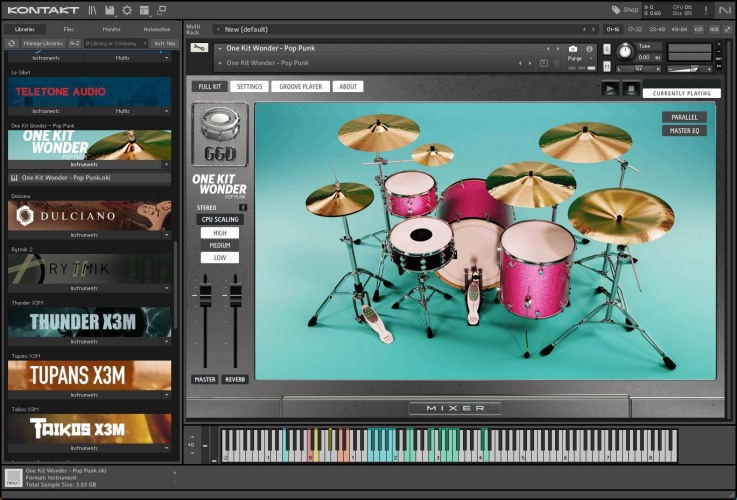The width and height of the screenshot is (737, 500).
Task: Click the refresh libraries icon
Action: pyautogui.click(x=11, y=44)
